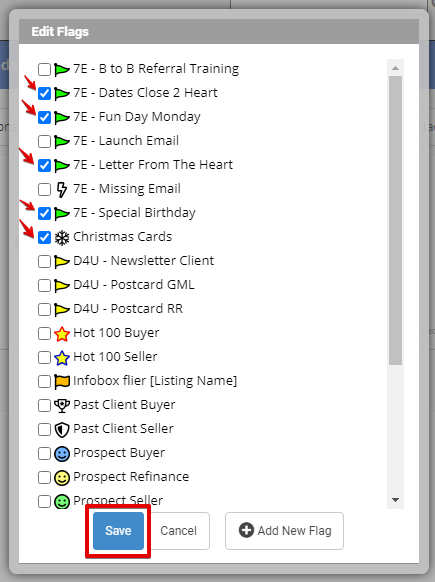
Task: Click the shield icon for Past Client Seller
Action: [x=62, y=429]
